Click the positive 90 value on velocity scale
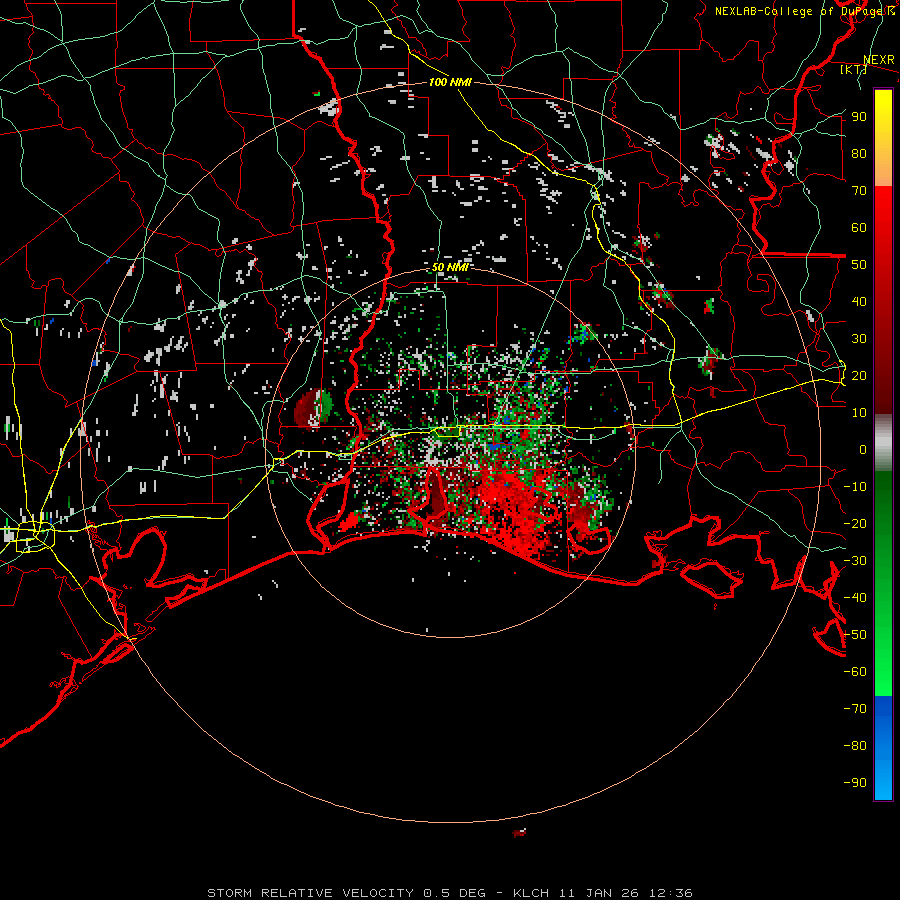The width and height of the screenshot is (900, 900). point(859,117)
